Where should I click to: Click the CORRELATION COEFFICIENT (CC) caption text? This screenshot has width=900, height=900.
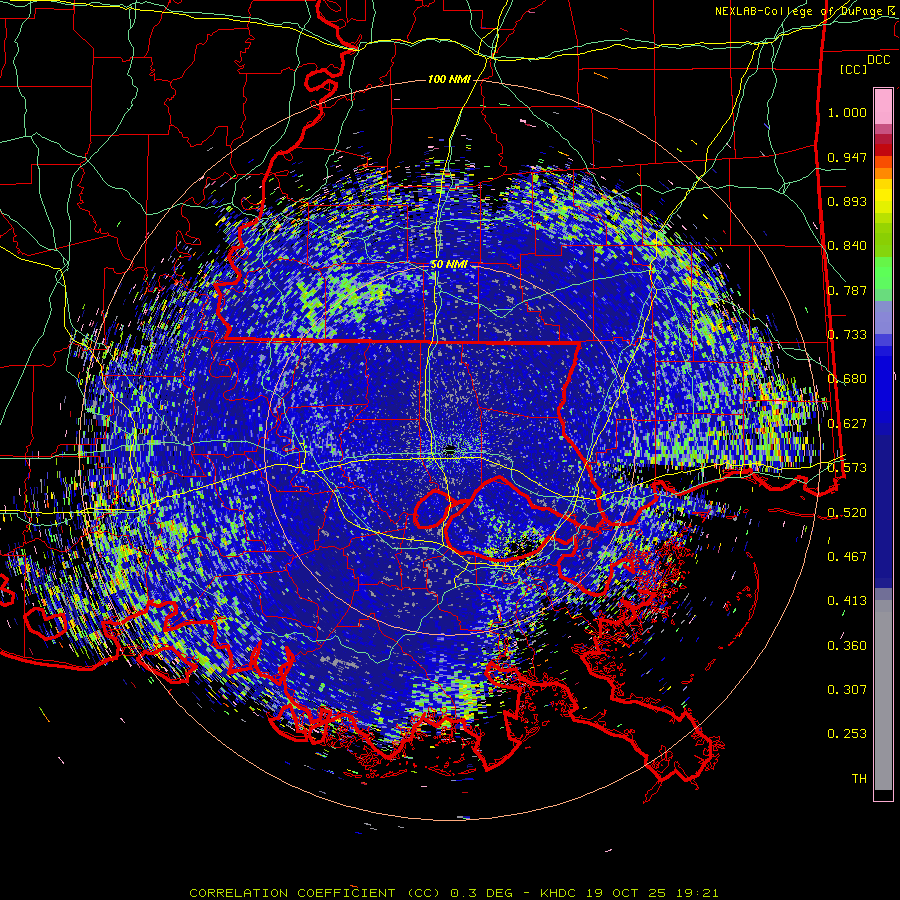pos(315,893)
